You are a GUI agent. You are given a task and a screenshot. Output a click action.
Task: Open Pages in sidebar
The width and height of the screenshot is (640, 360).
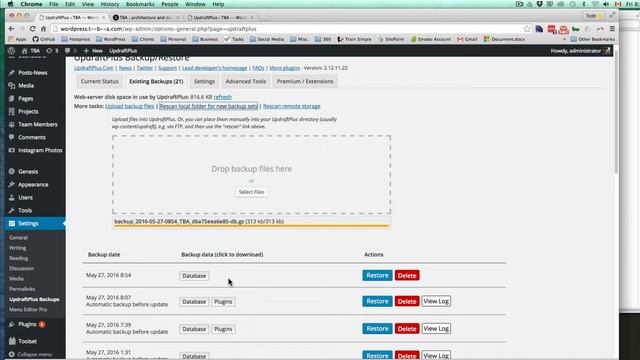click(x=25, y=99)
